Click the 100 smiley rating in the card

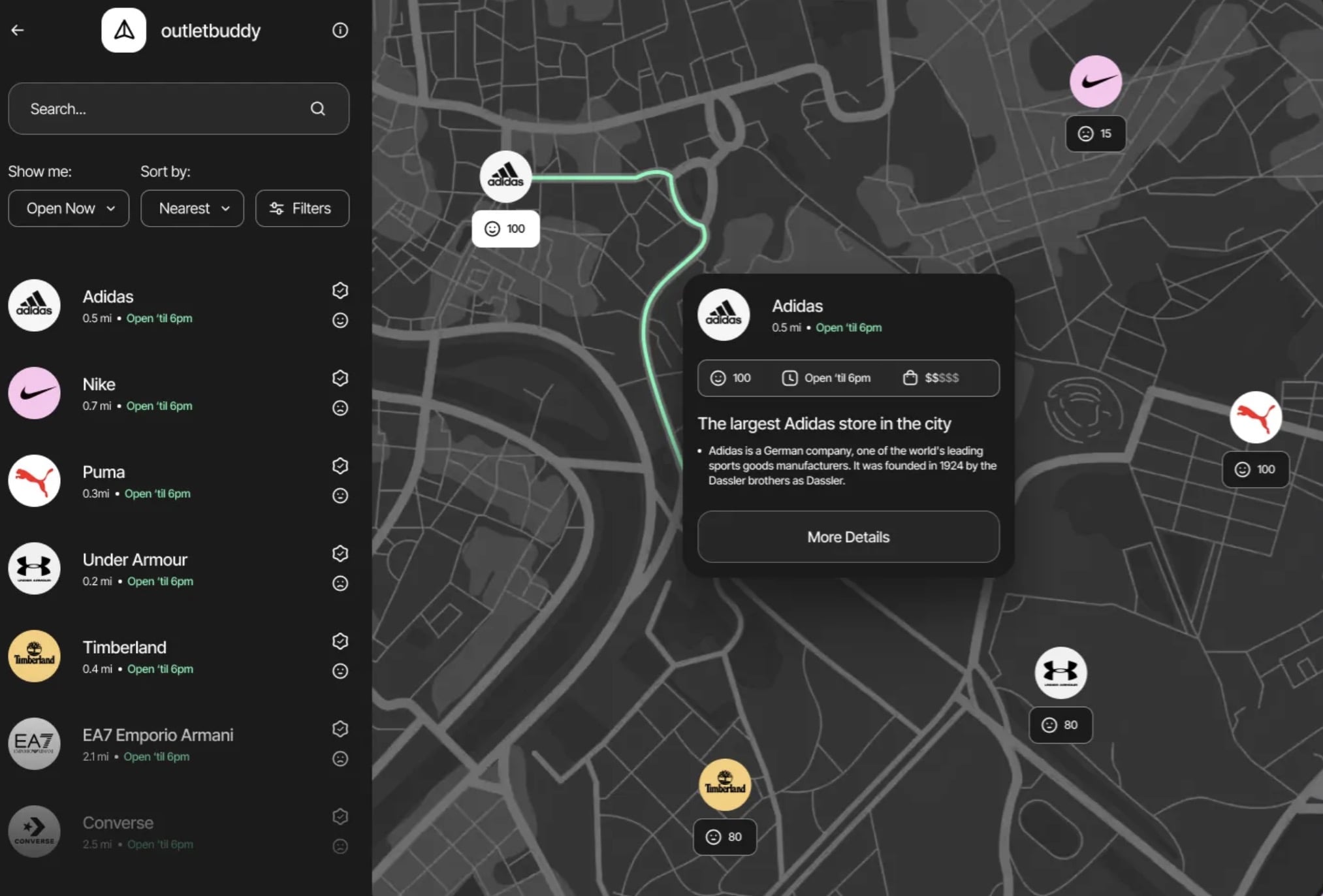pyautogui.click(x=730, y=378)
